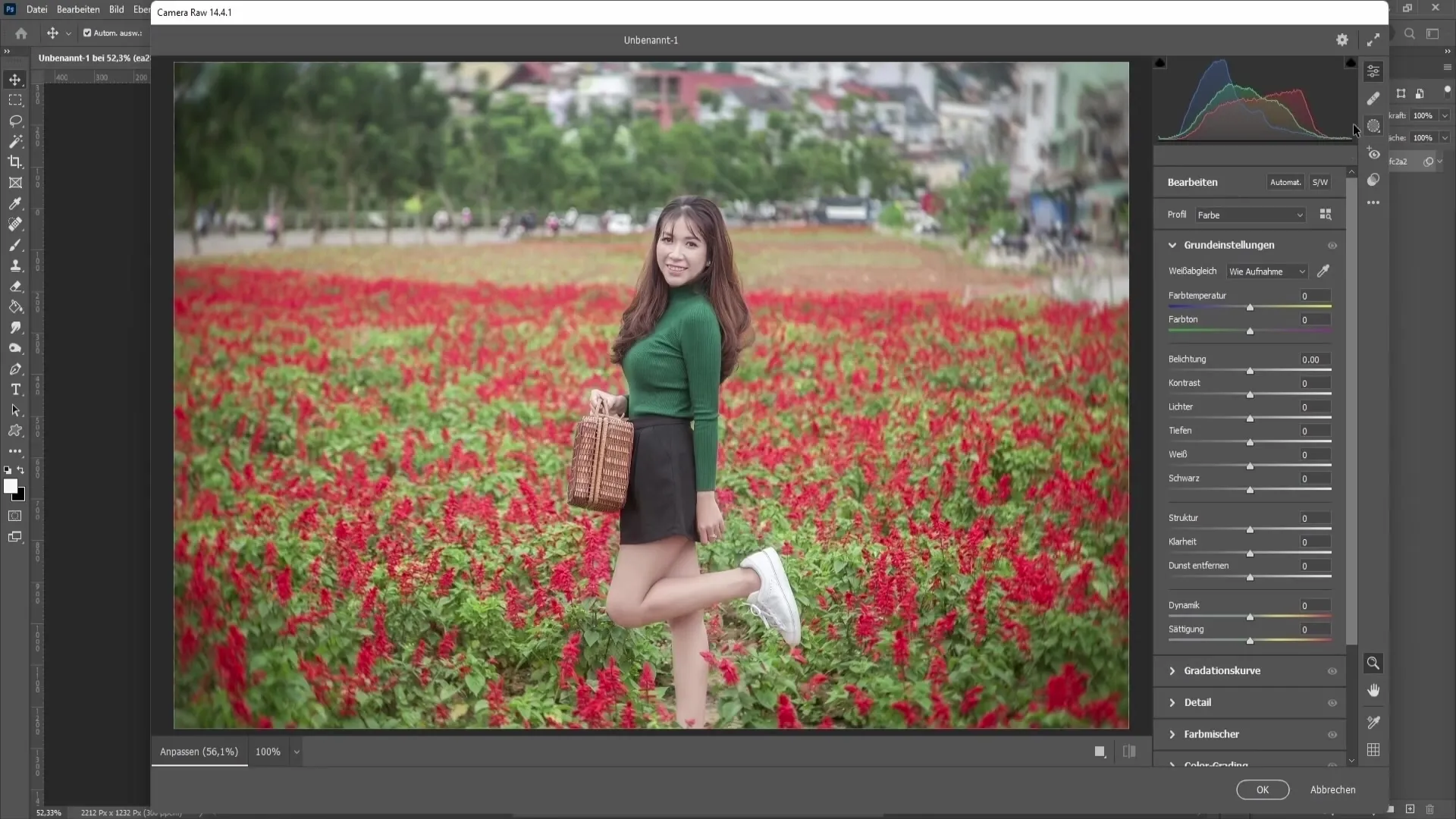Collapse the Grundeinstellungen section
This screenshot has height=819, width=1456.
pos(1172,245)
